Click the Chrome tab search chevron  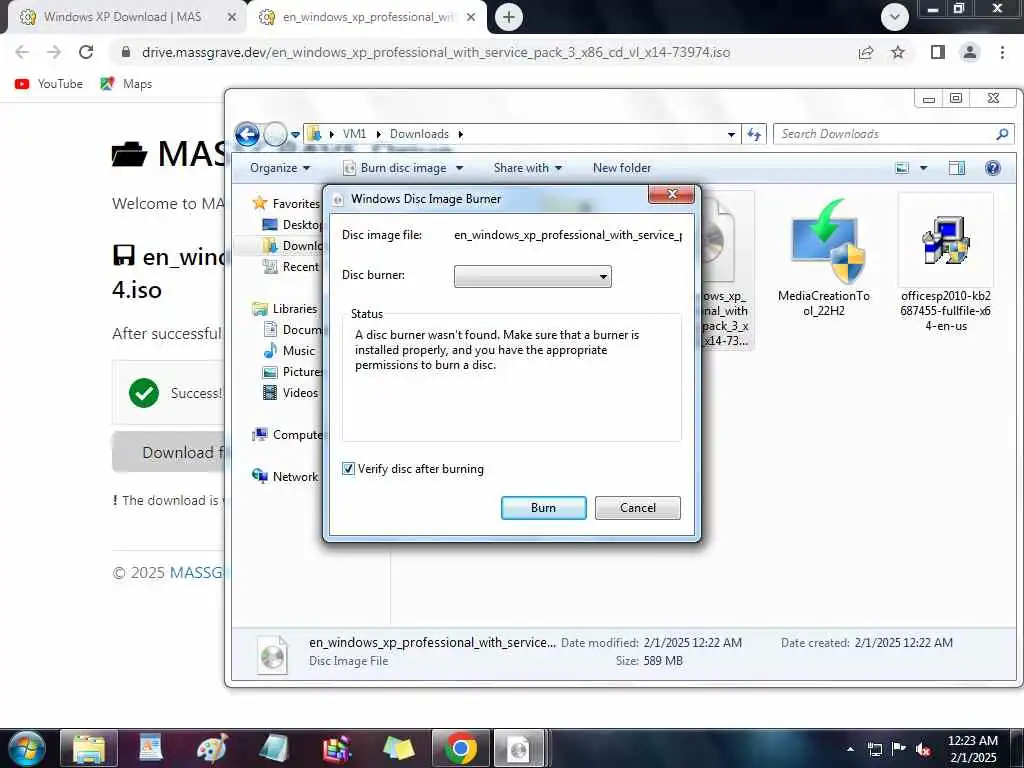[x=895, y=17]
